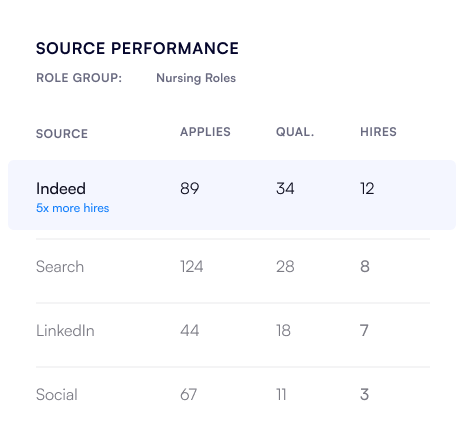Click Indeed's 12 hires value
Screen dimensions: 466x444
pos(367,189)
